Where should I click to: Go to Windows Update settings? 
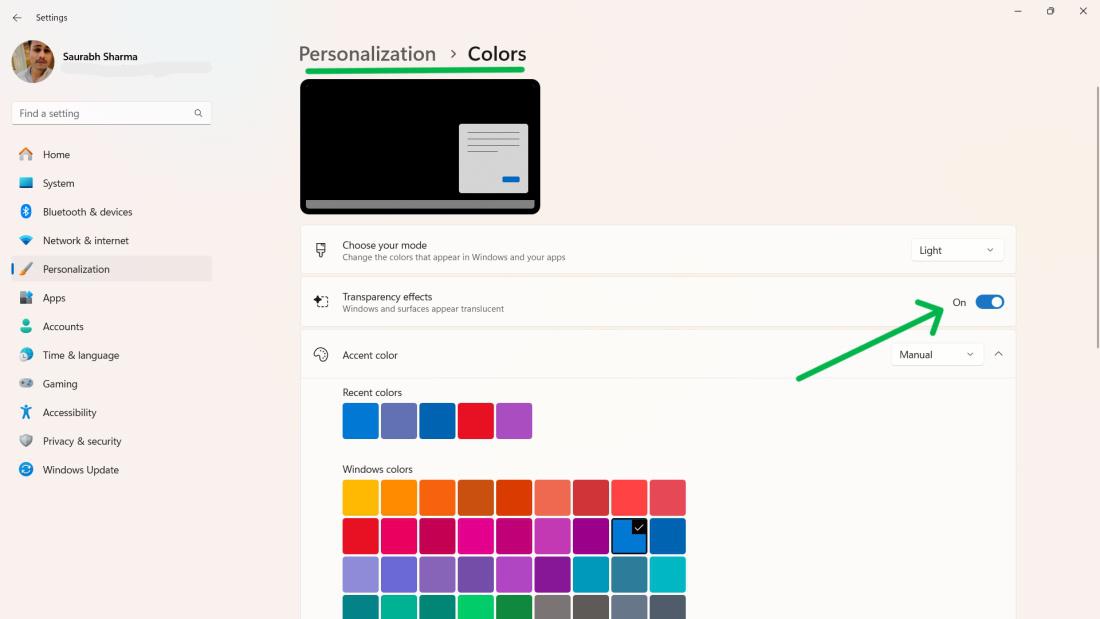point(112,470)
